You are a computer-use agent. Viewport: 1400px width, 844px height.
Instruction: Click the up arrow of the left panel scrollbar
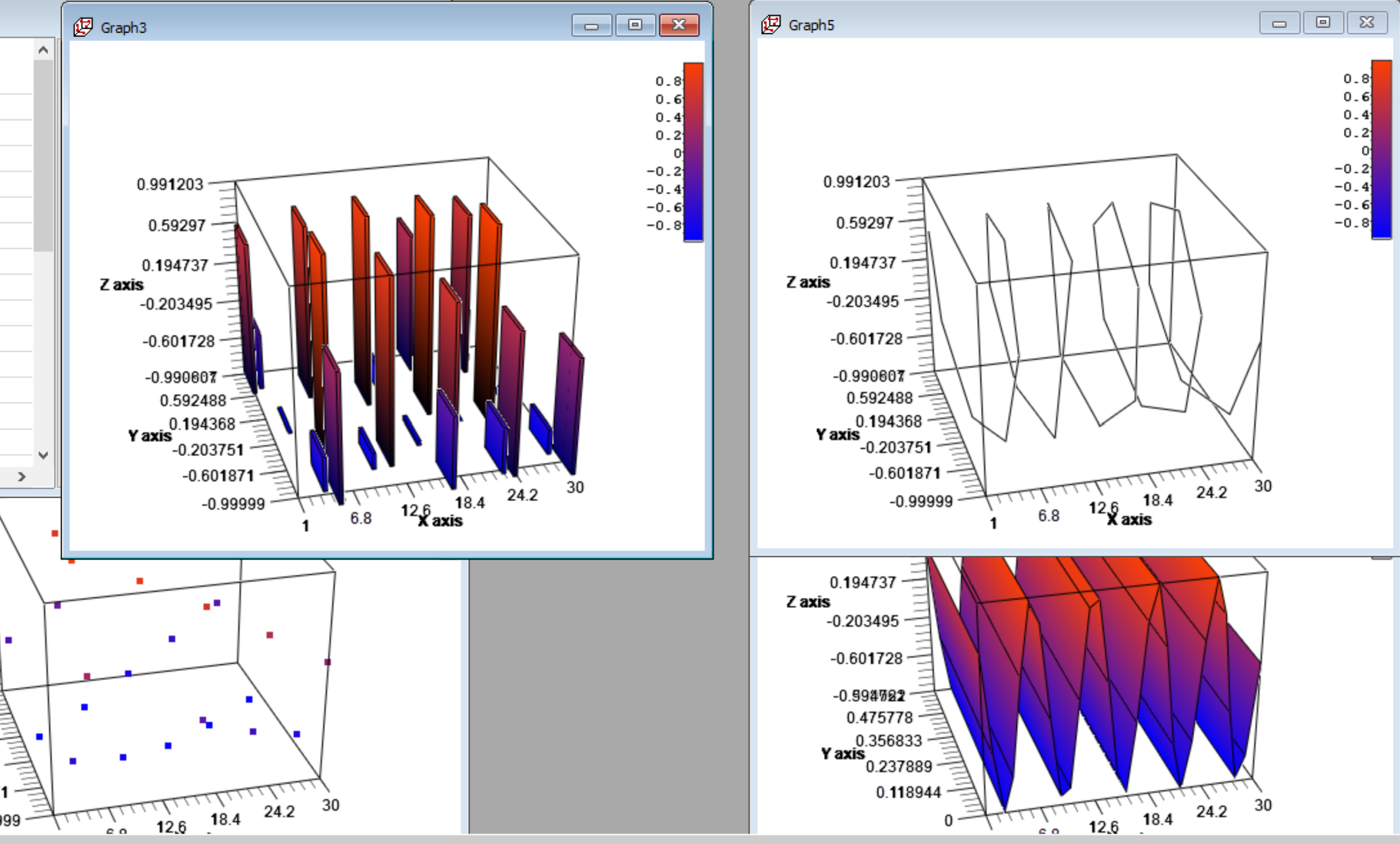tap(43, 50)
